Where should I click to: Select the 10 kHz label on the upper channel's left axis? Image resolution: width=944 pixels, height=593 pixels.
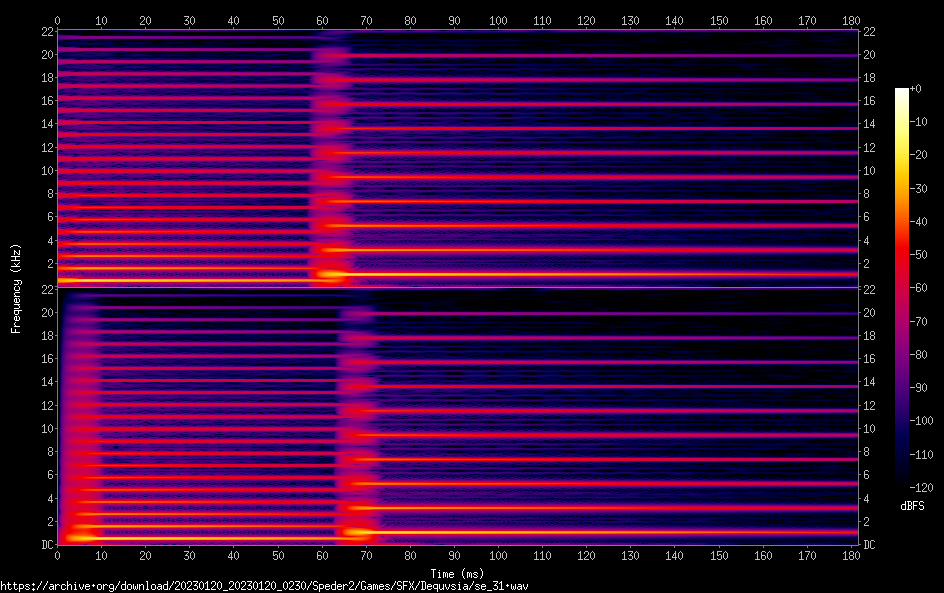44,170
